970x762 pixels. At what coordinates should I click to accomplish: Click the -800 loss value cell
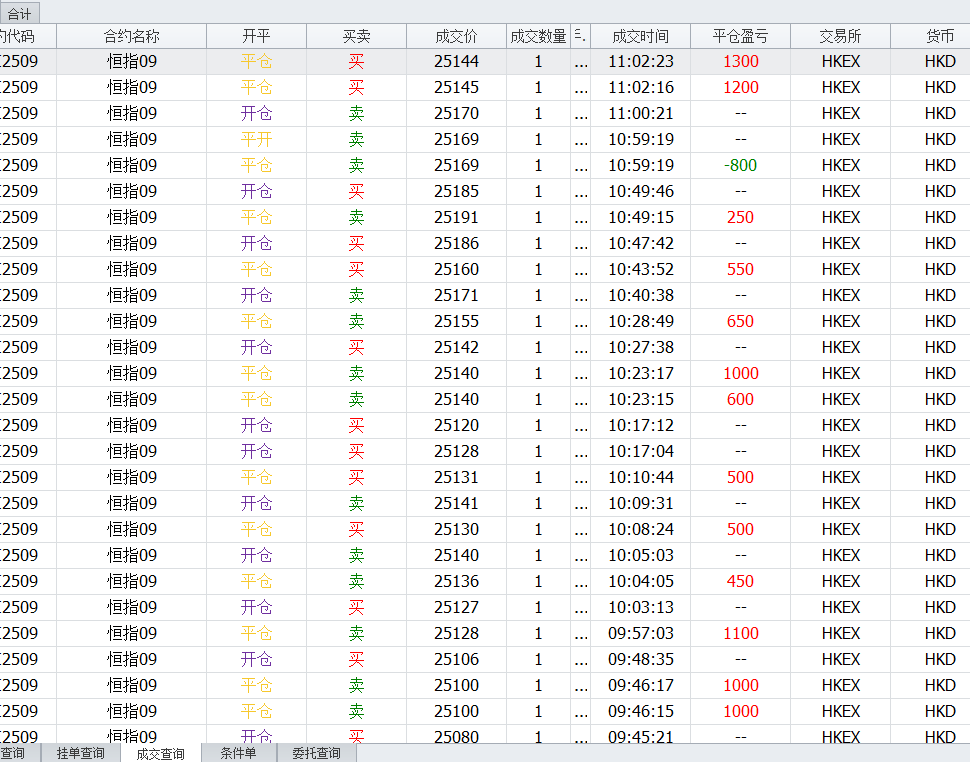pyautogui.click(x=740, y=165)
